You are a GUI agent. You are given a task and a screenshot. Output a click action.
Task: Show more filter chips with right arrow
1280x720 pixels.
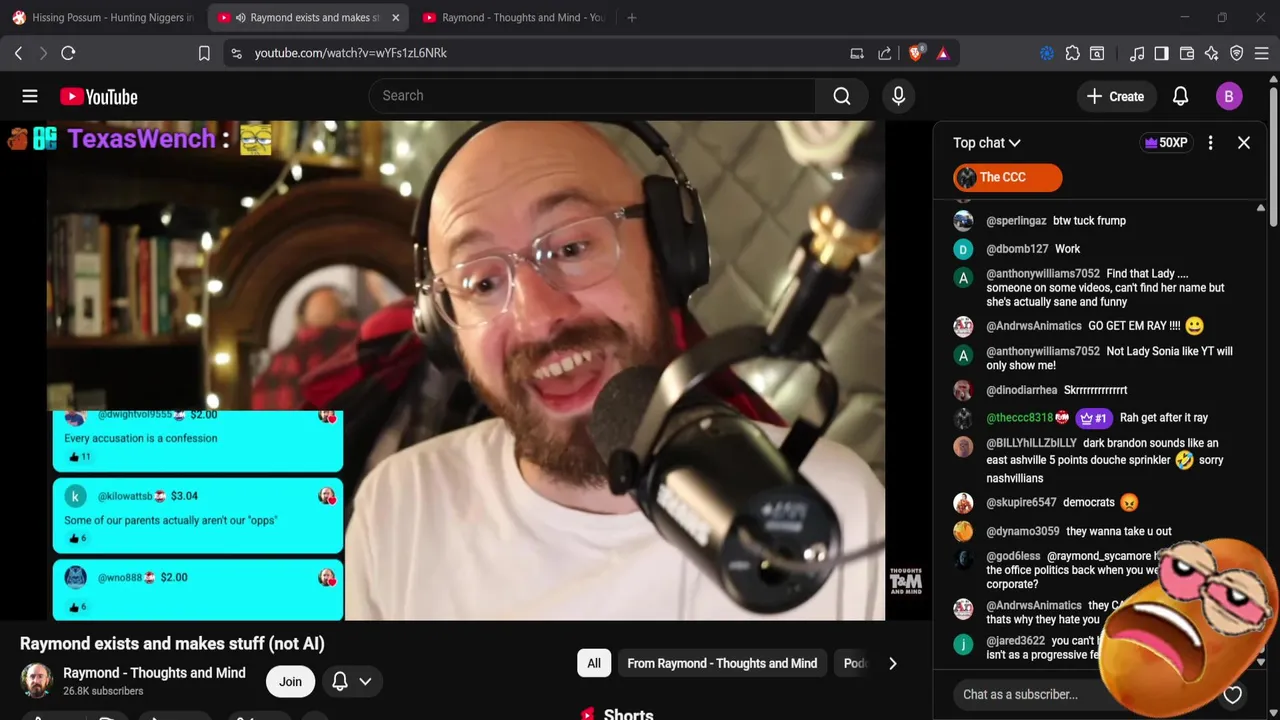tap(892, 663)
